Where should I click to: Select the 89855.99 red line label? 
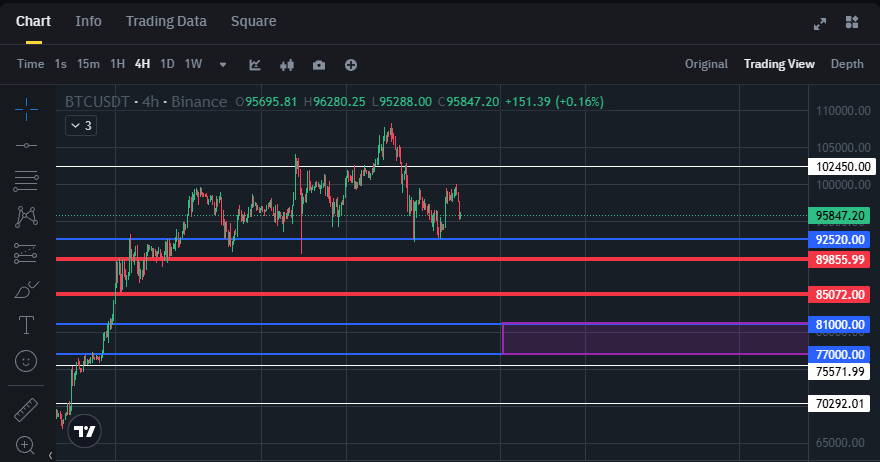(x=839, y=259)
